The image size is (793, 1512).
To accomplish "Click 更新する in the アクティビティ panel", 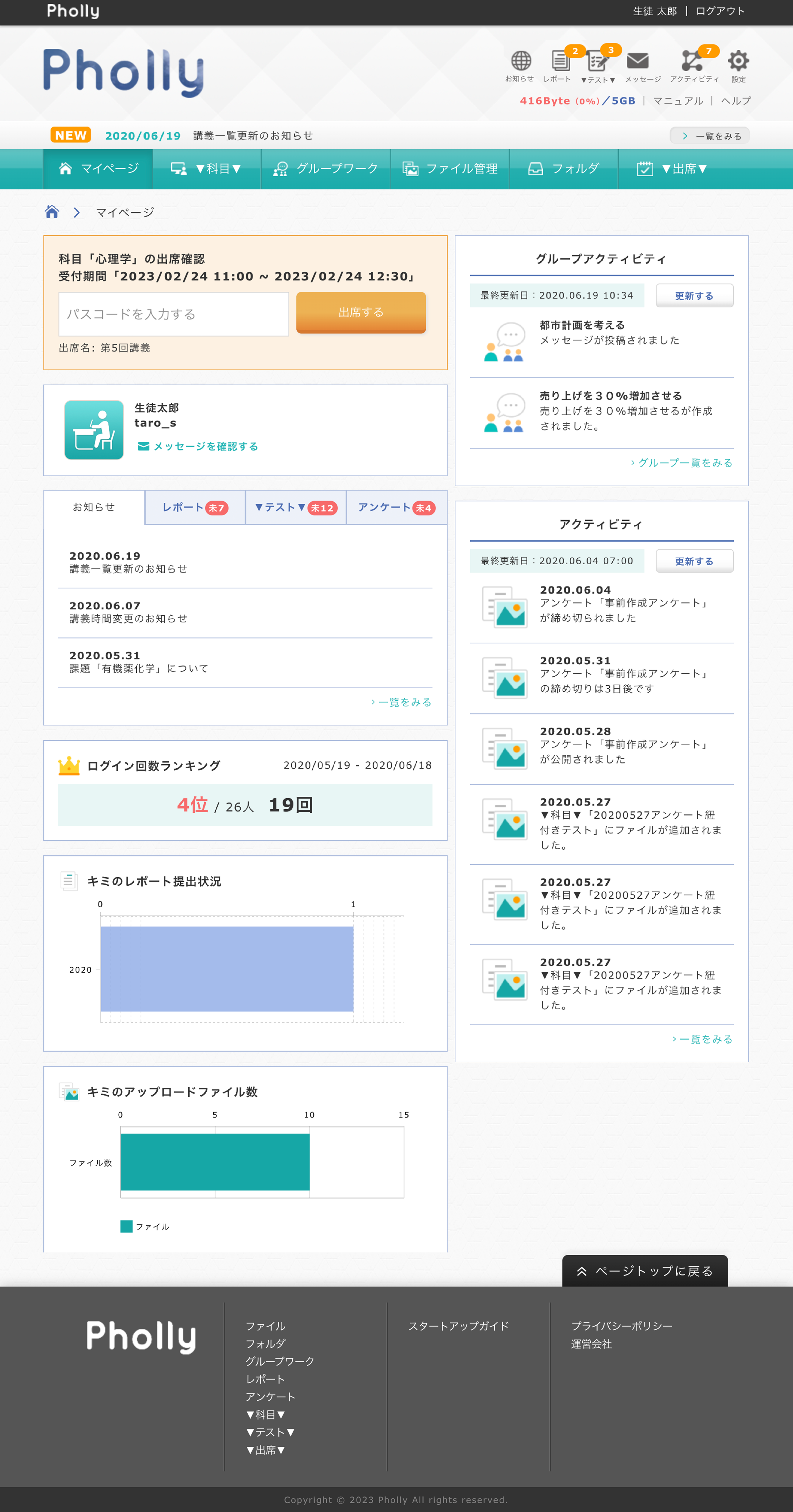I will (x=695, y=561).
